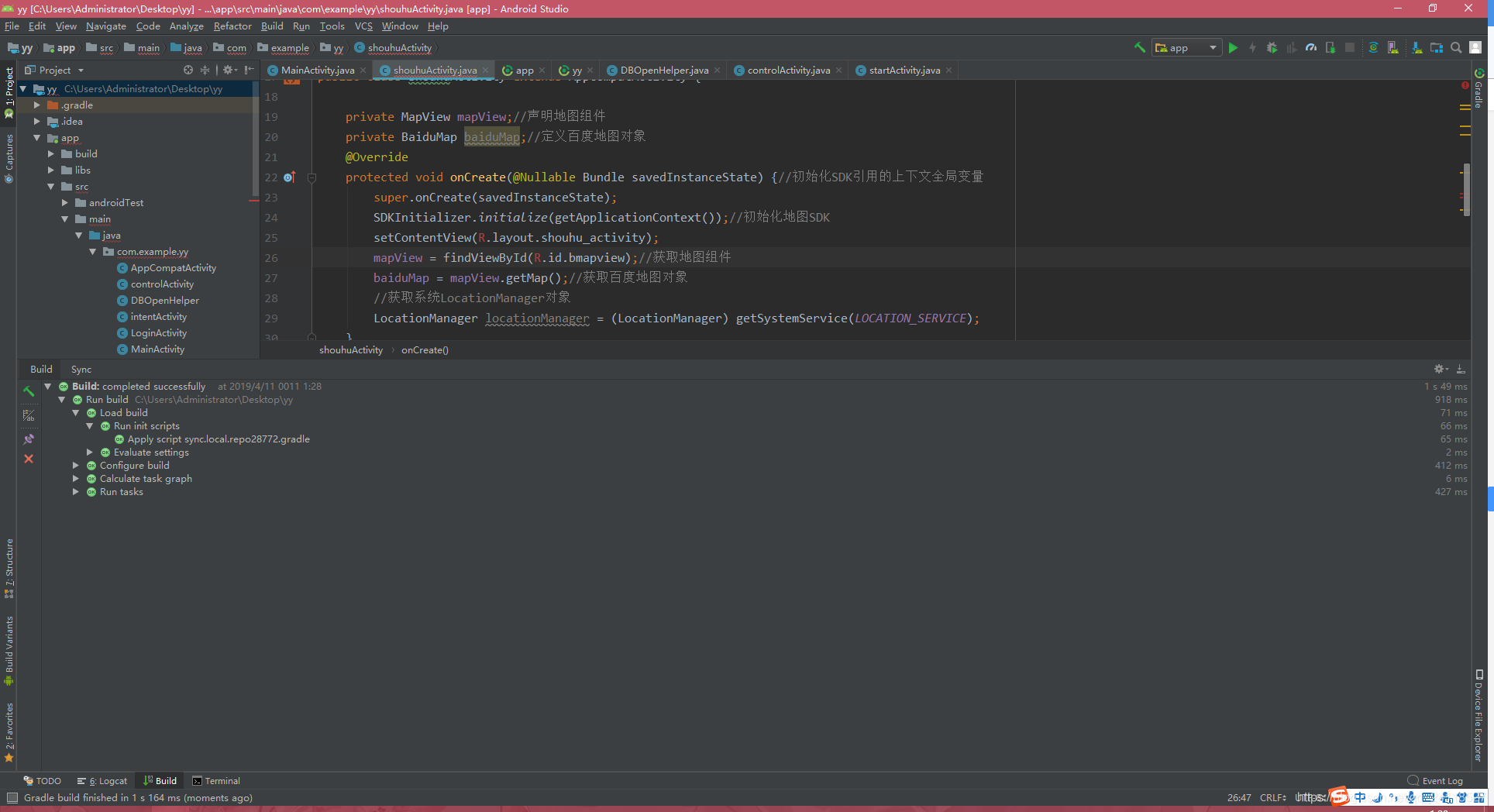
Task: Switch to DBOpenHelper.java editor tab
Action: 664,70
